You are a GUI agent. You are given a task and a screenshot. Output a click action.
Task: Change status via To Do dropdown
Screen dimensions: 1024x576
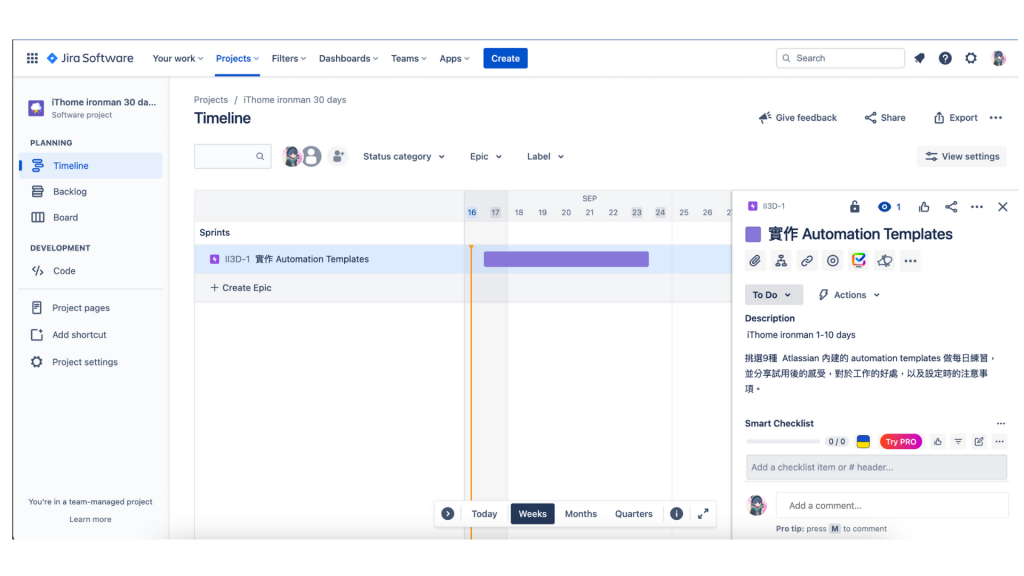(x=773, y=295)
